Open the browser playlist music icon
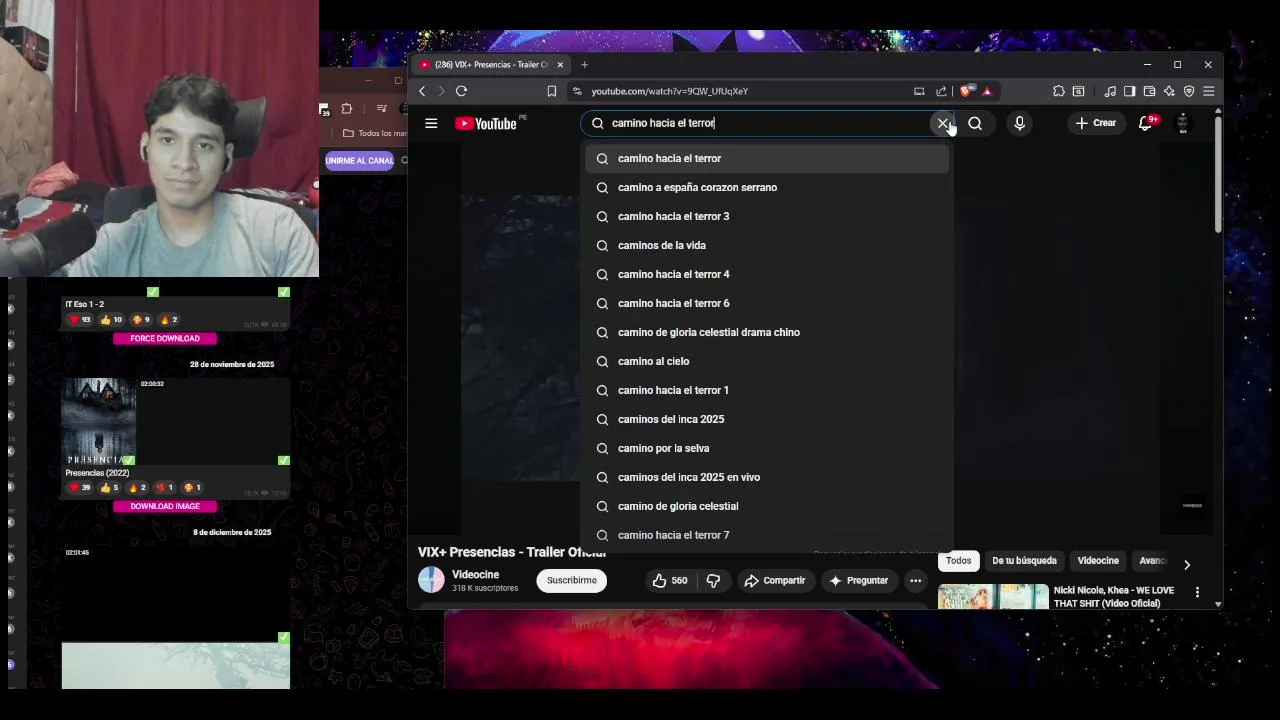The height and width of the screenshot is (720, 1280). pyautogui.click(x=1110, y=91)
